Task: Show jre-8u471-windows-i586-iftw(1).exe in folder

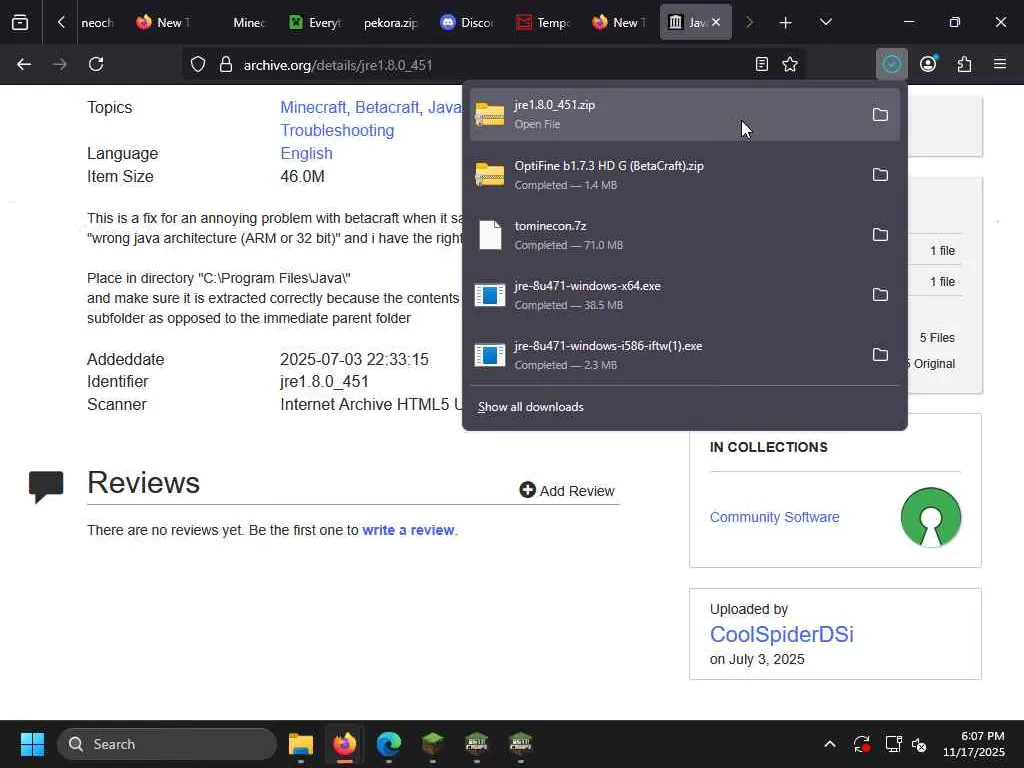Action: click(880, 355)
